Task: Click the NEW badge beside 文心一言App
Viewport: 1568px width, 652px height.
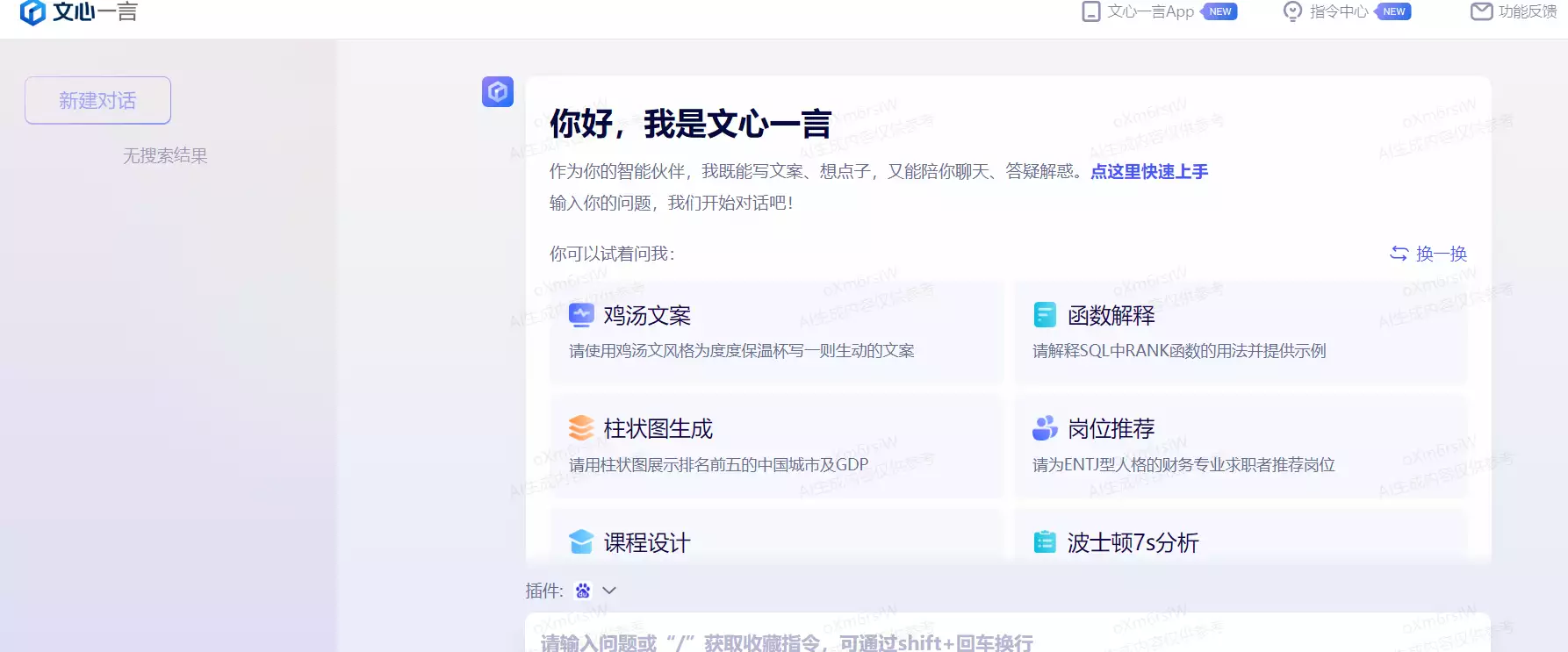Action: pyautogui.click(x=1219, y=11)
